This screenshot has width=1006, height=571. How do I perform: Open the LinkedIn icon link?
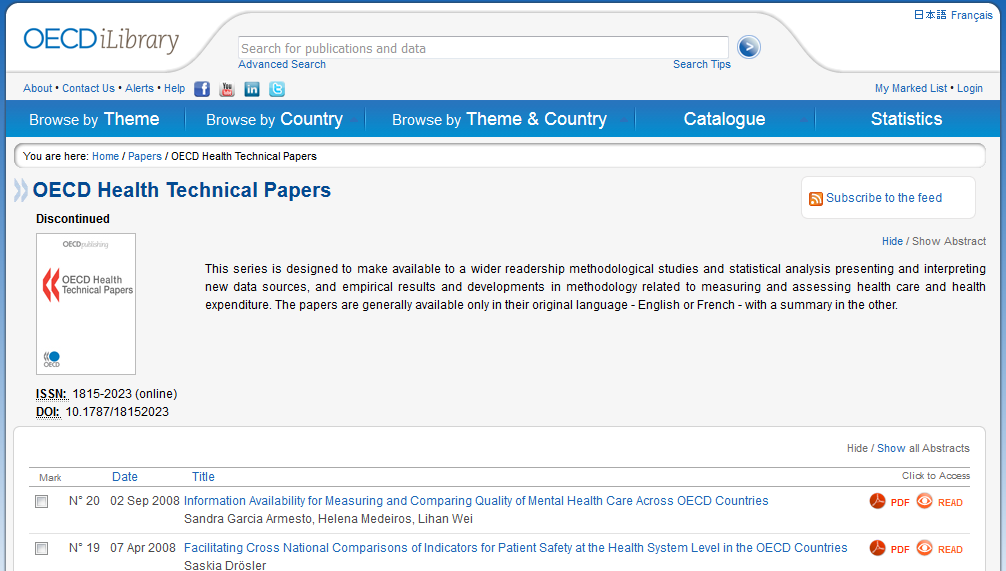[x=252, y=89]
